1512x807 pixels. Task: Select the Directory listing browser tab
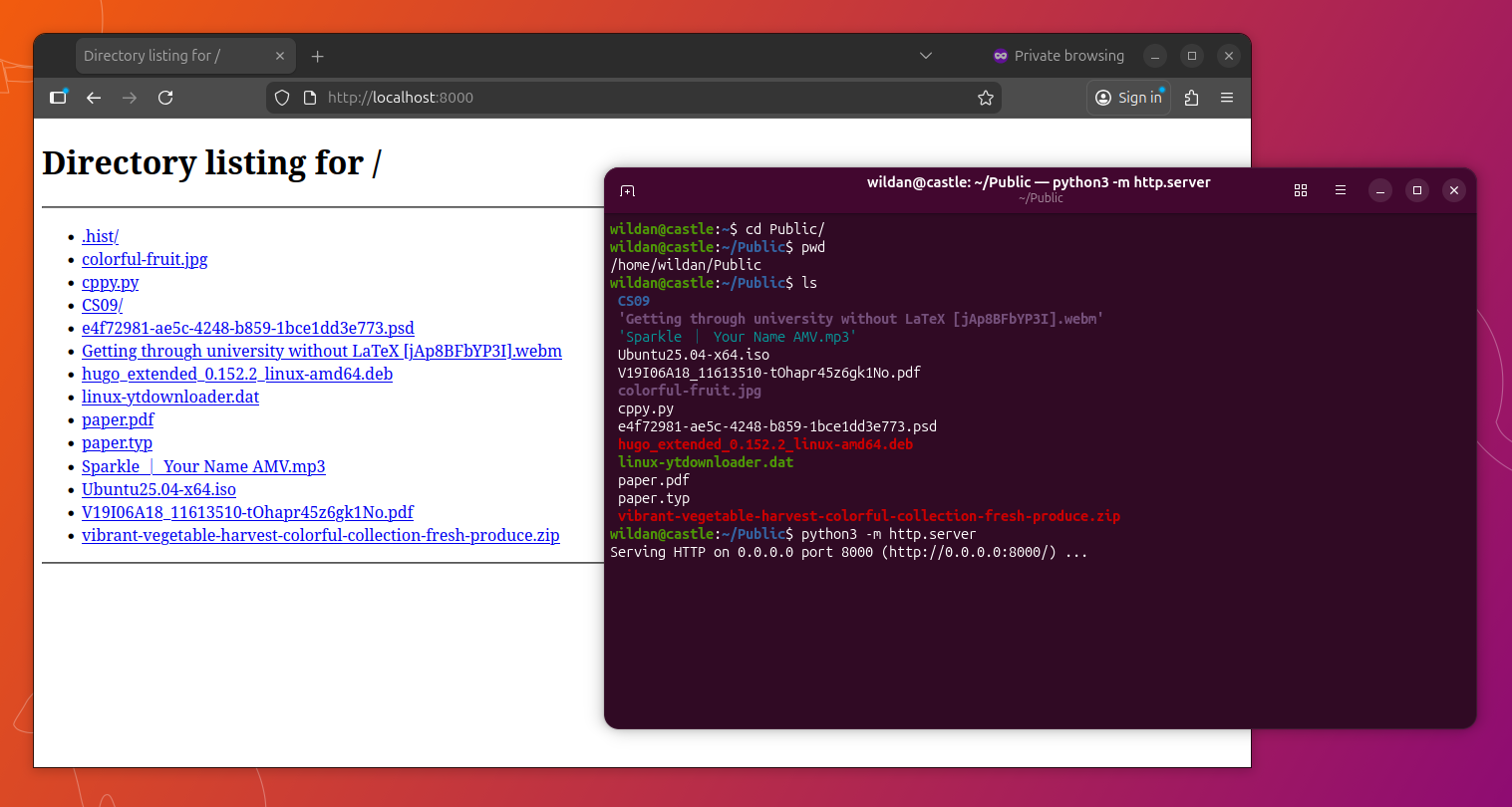pyautogui.click(x=169, y=56)
